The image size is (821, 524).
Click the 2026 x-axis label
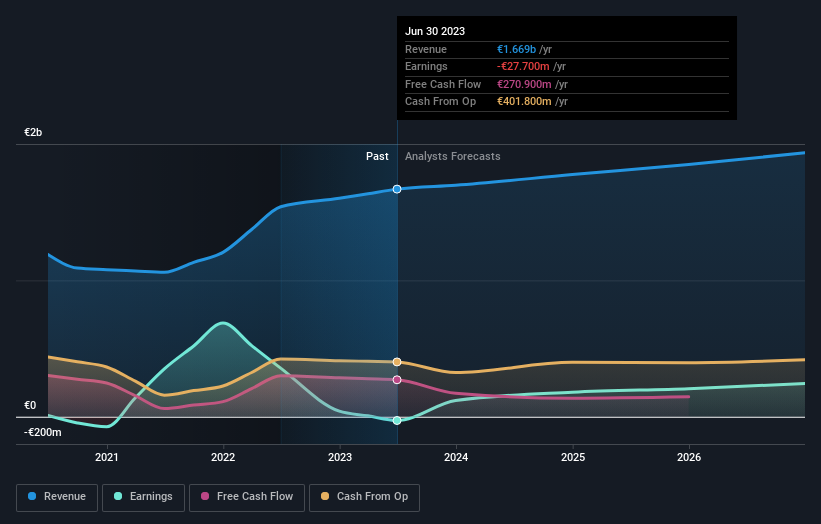(689, 457)
